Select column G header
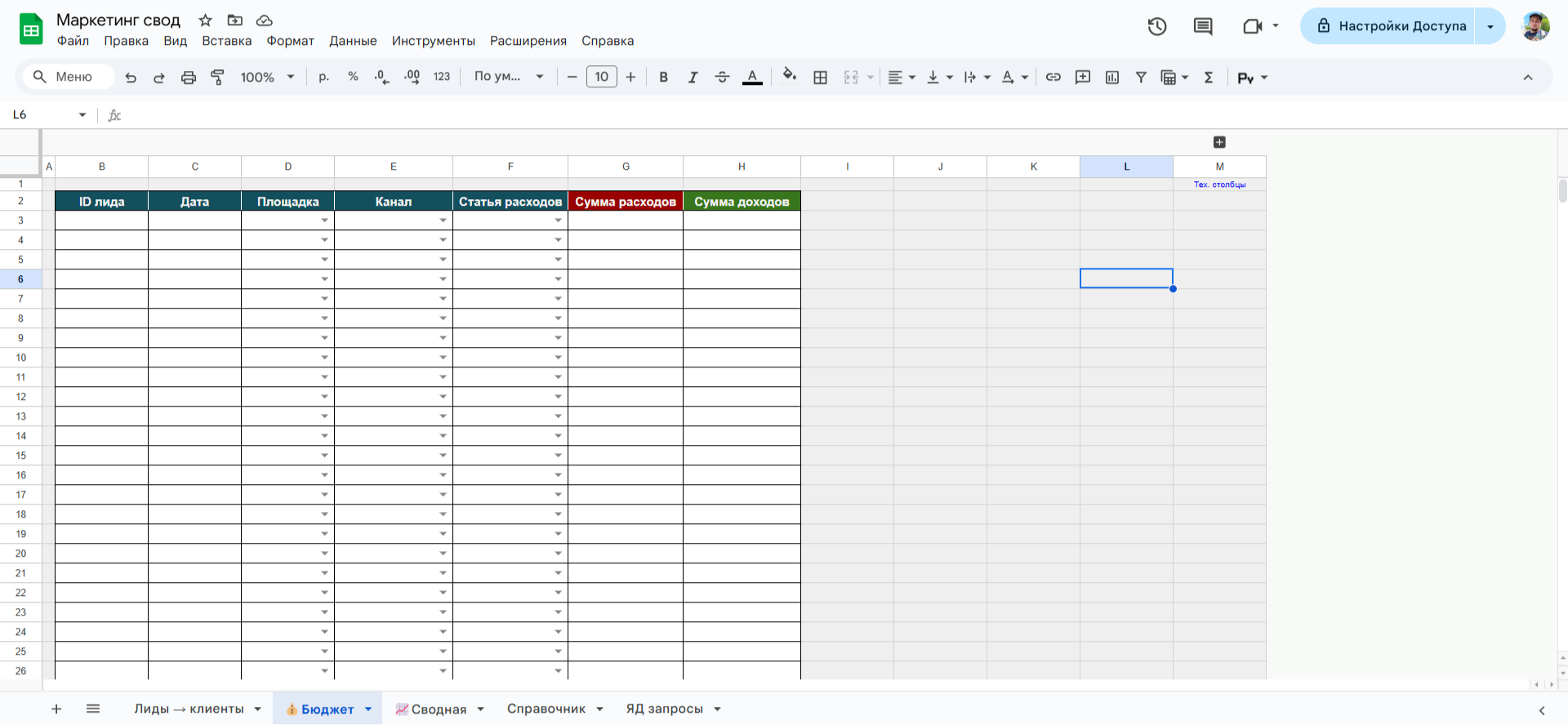The height and width of the screenshot is (725, 1568). coord(626,167)
